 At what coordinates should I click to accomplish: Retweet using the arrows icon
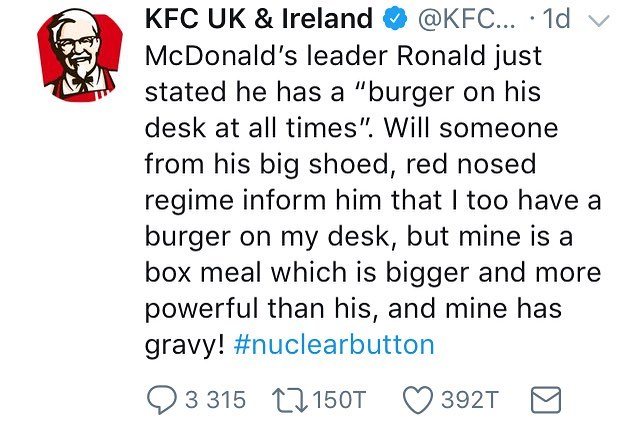point(290,400)
